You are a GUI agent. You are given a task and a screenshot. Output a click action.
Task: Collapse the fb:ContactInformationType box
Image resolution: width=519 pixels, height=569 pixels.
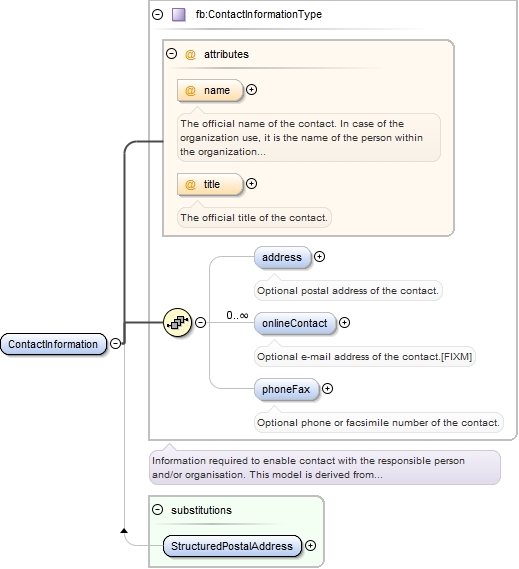tap(158, 15)
